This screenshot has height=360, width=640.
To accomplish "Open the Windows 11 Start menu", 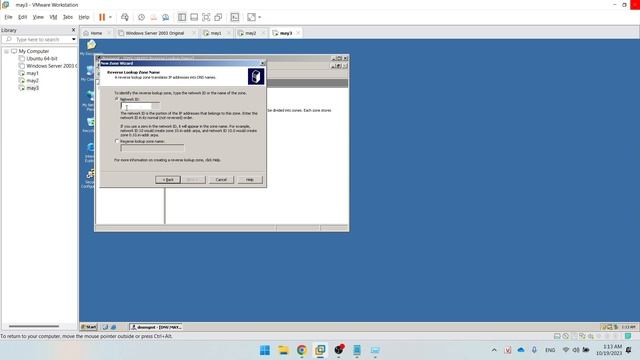I will tap(264, 350).
